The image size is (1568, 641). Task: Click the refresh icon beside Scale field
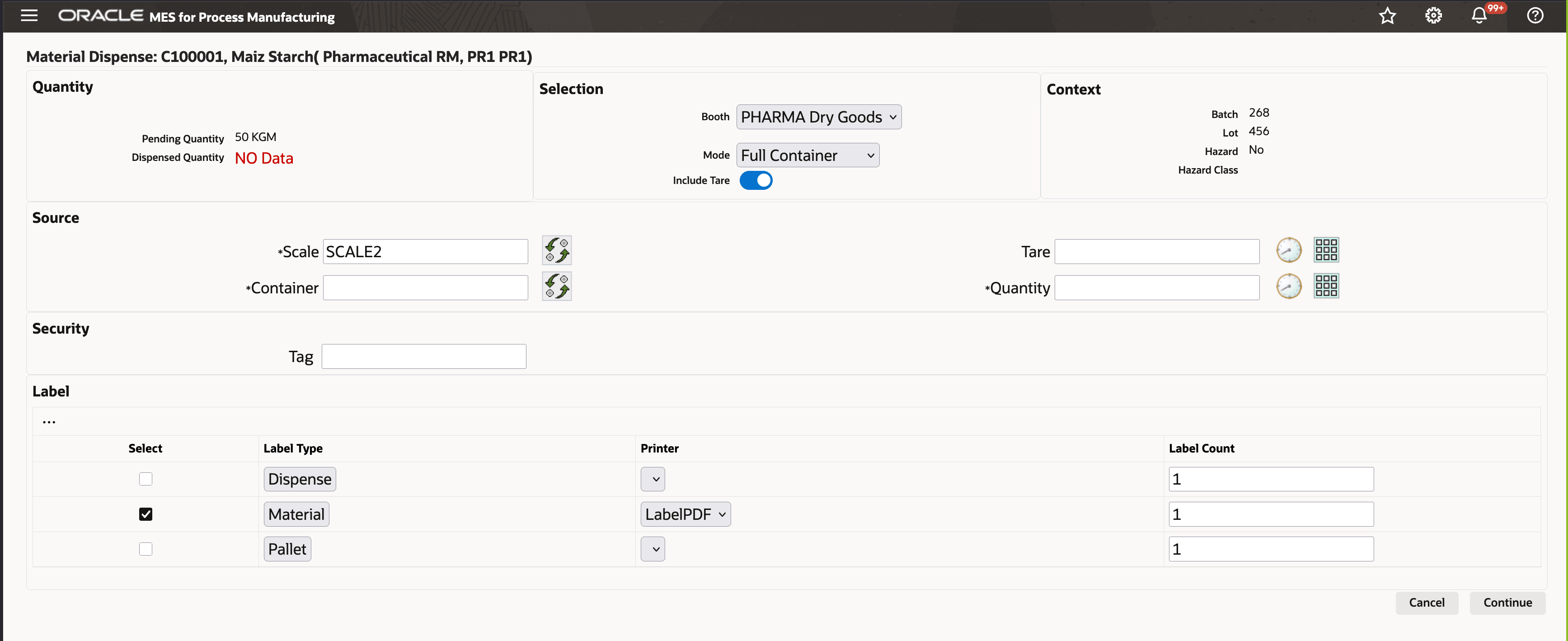click(x=556, y=250)
